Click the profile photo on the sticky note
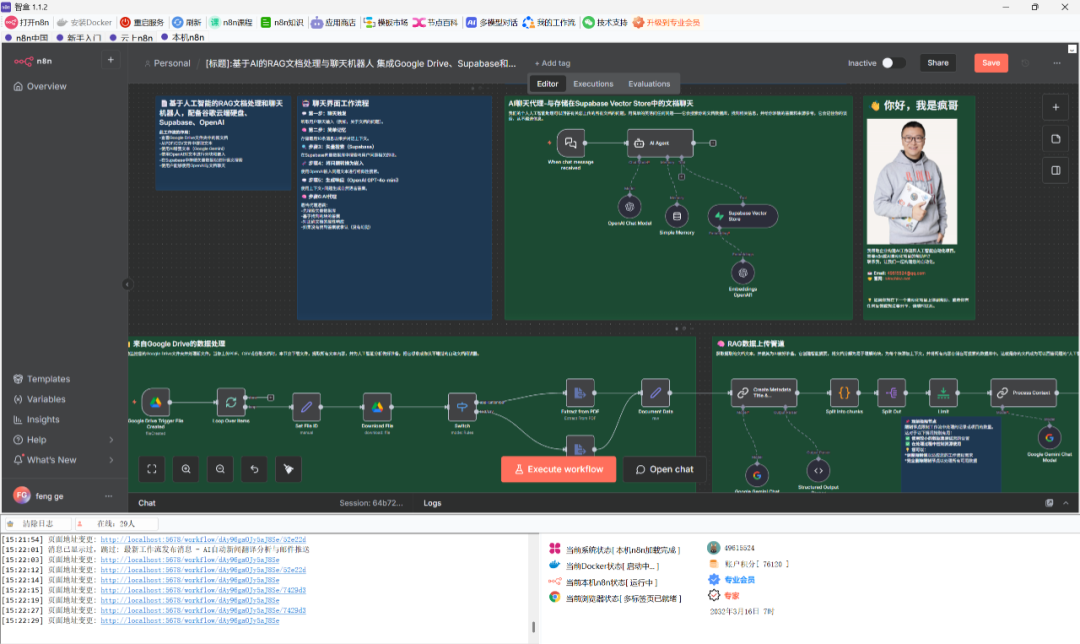The image size is (1080, 644). [x=911, y=182]
